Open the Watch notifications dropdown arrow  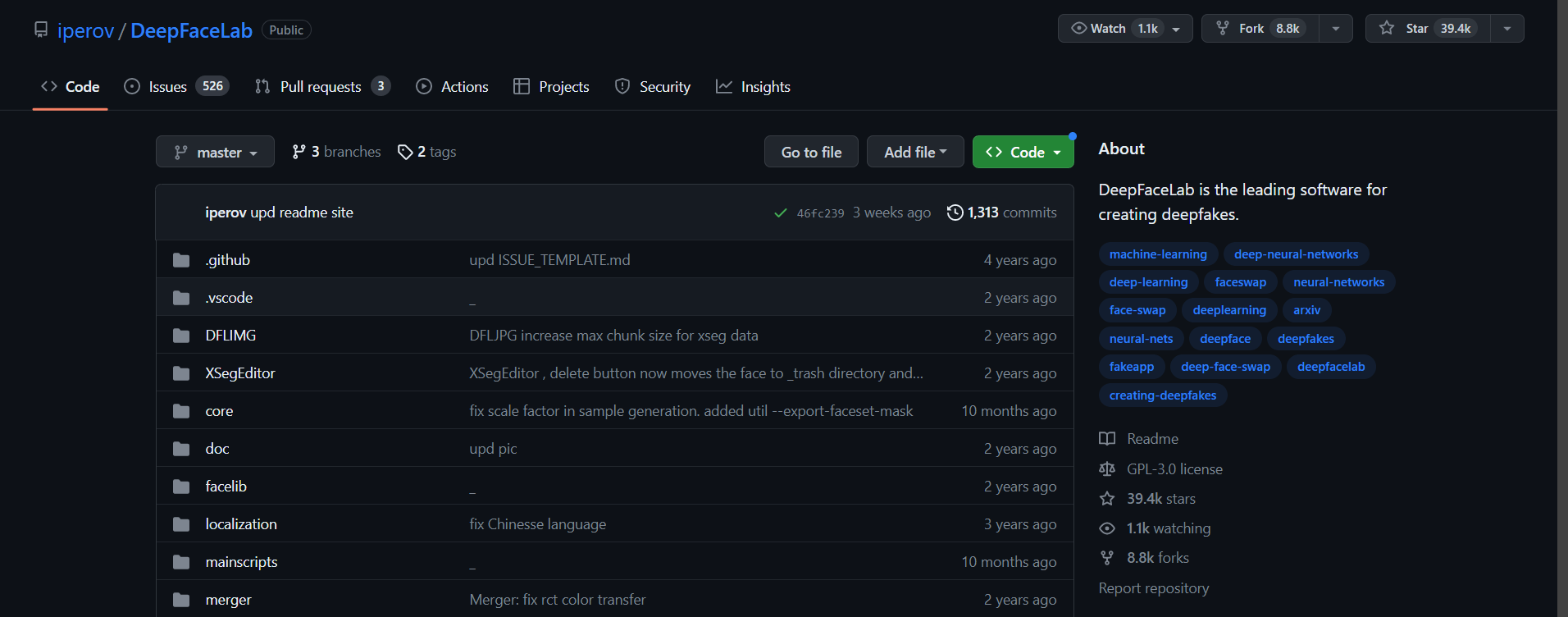1177,29
